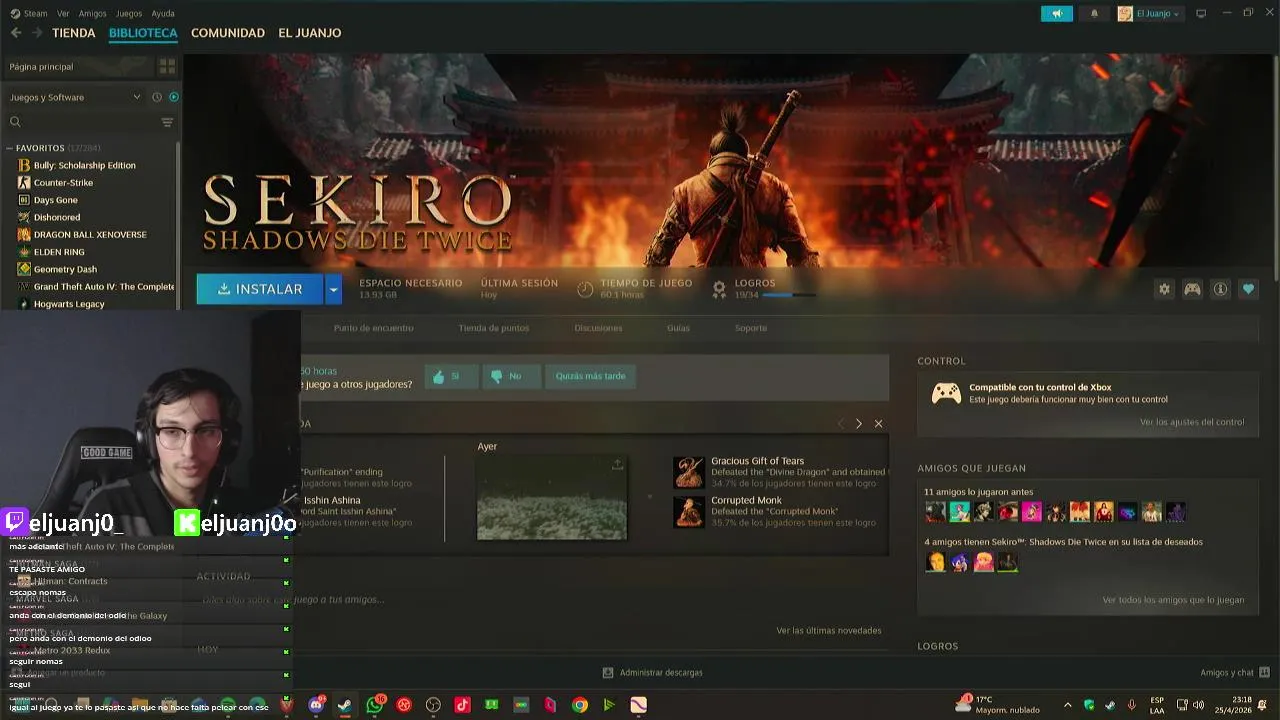Open the Juegos y Software dropdown
The width and height of the screenshot is (1280, 720).
pyautogui.click(x=76, y=97)
